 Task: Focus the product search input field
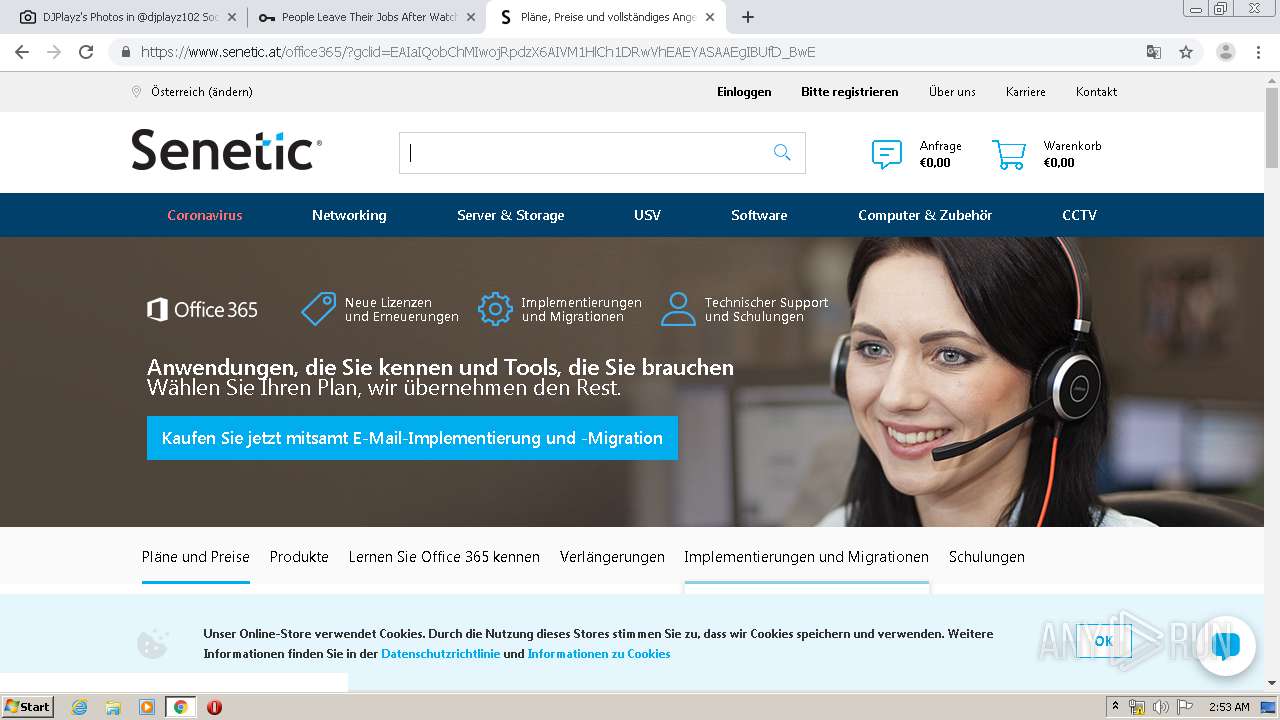(602, 153)
